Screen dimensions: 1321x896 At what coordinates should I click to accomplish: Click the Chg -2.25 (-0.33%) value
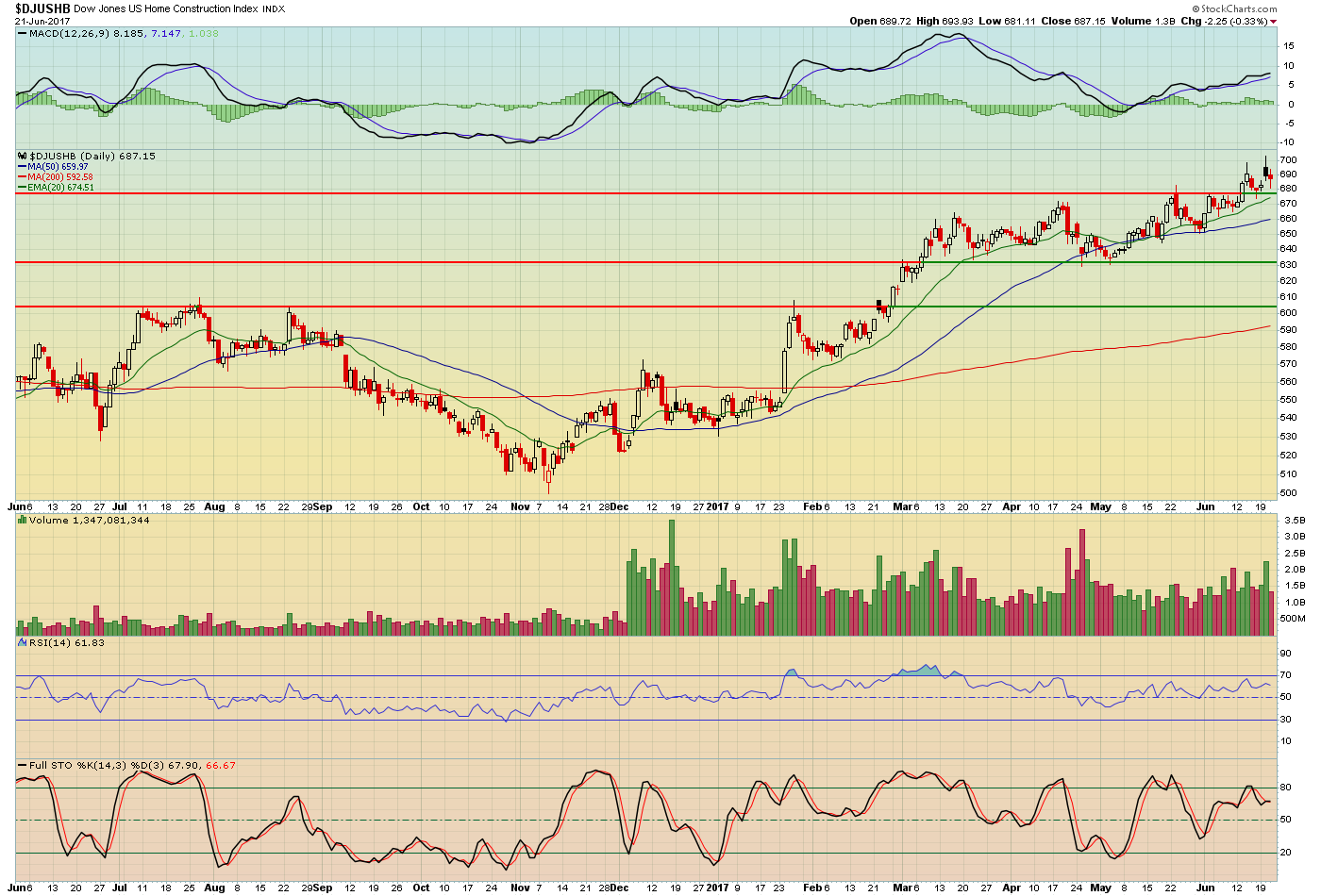1224,21
